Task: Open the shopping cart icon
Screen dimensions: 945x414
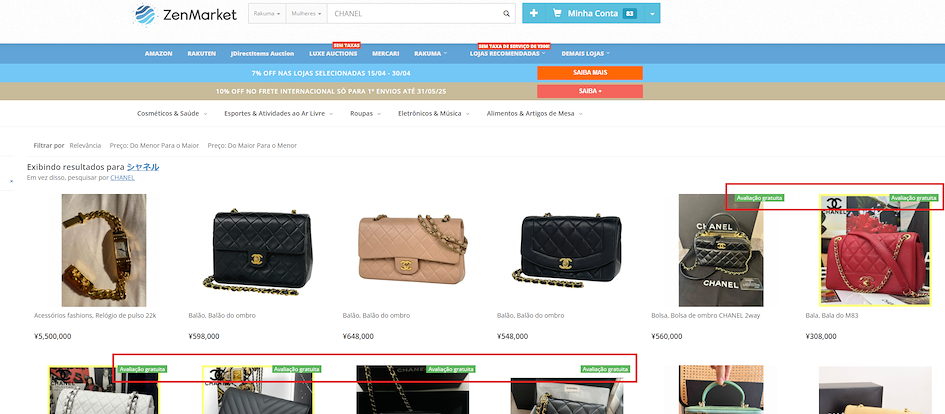Action: tap(557, 13)
